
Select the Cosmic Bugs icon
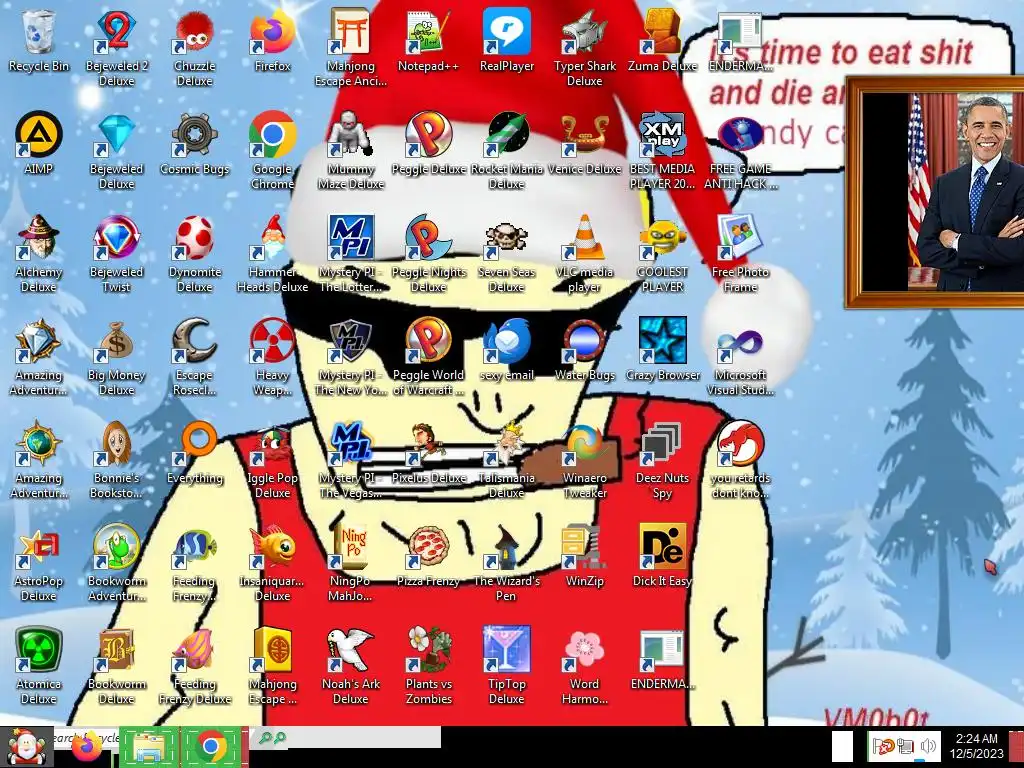195,144
